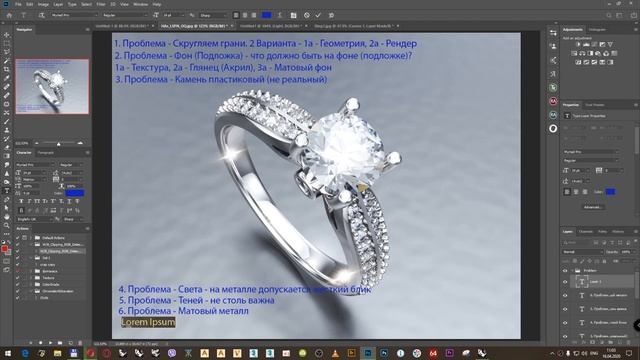Image resolution: width=640 pixels, height=360 pixels.
Task: Select the Move tool at toolbar top
Action: (7, 35)
